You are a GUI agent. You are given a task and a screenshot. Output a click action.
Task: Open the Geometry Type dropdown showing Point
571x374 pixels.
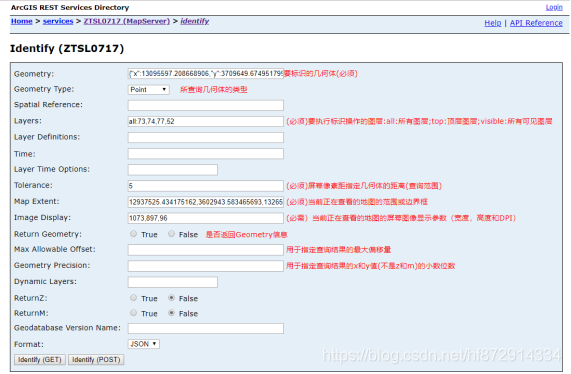tap(149, 90)
